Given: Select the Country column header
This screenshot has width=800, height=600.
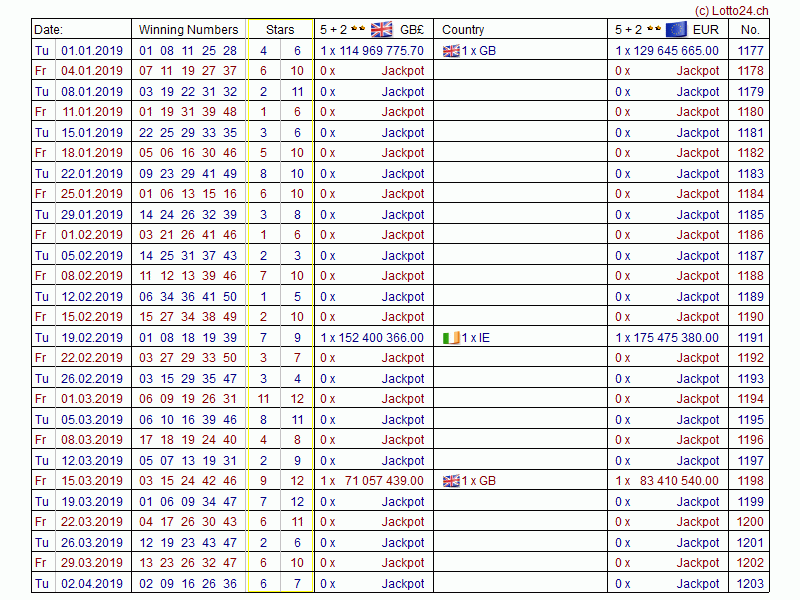Looking at the screenshot, I should pyautogui.click(x=463, y=30).
